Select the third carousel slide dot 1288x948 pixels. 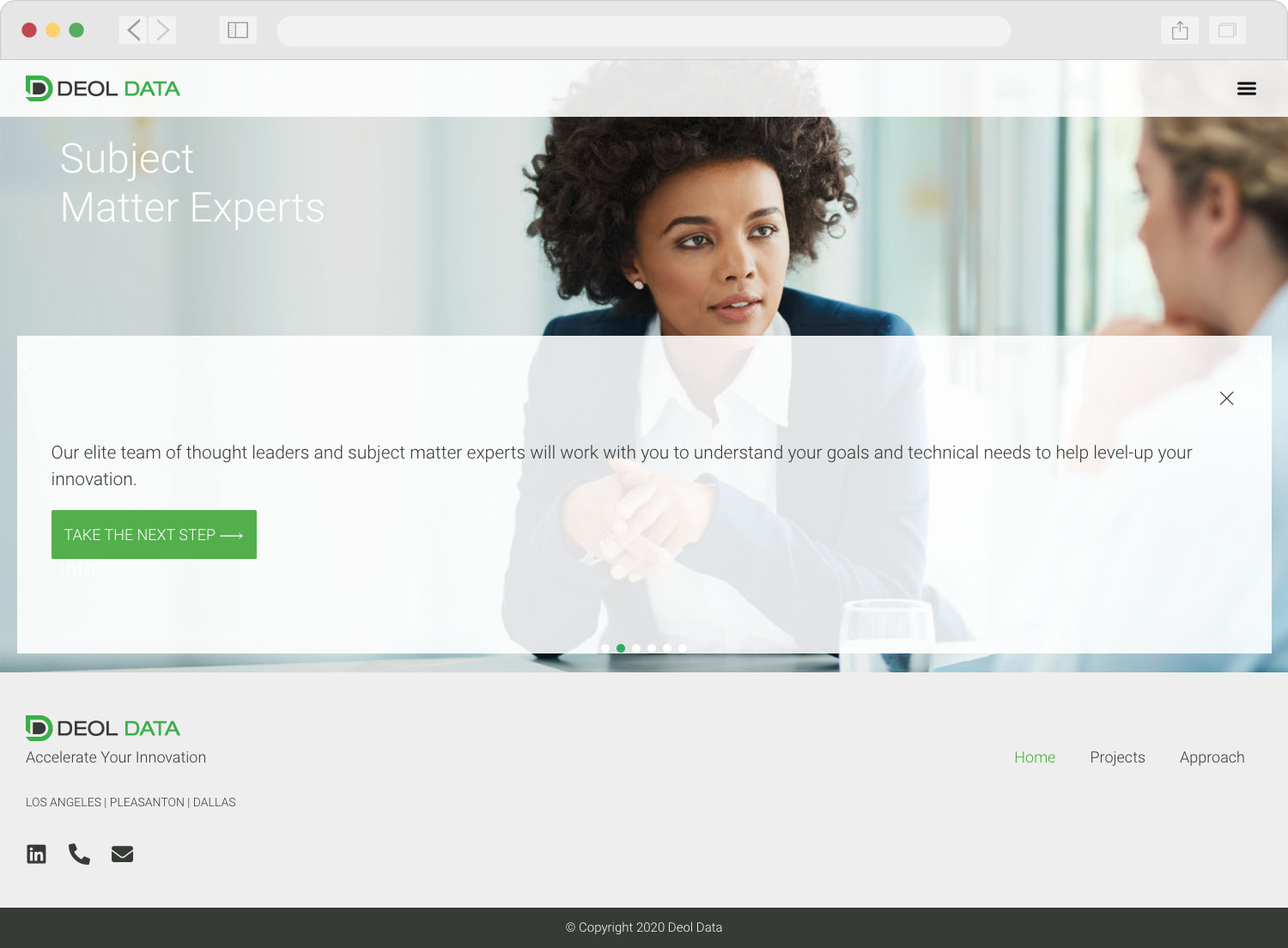[636, 648]
